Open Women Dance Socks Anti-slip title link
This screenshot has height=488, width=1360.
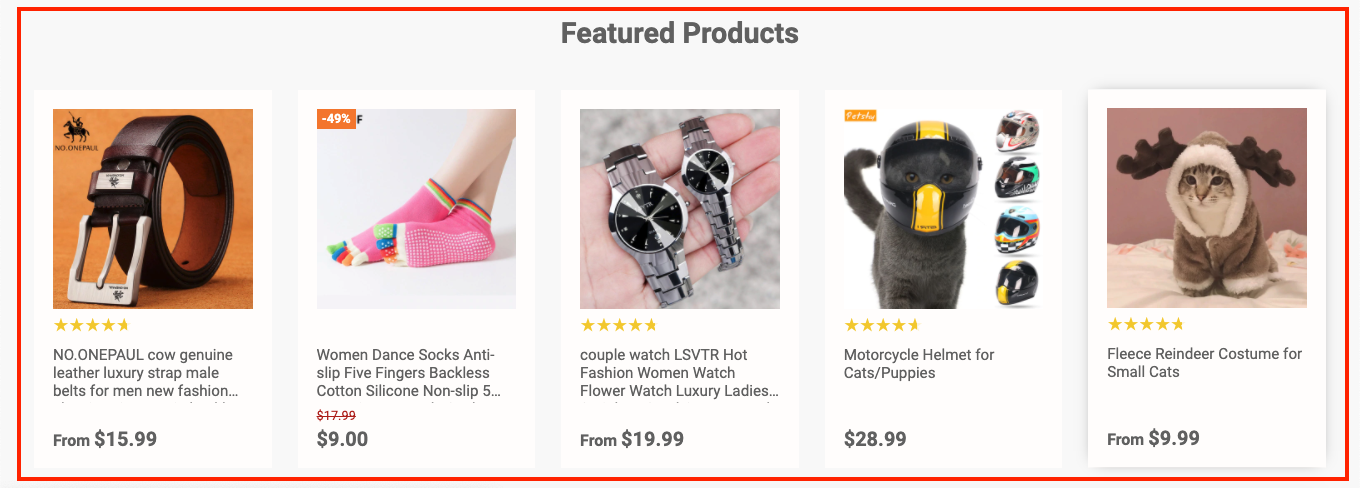click(409, 373)
